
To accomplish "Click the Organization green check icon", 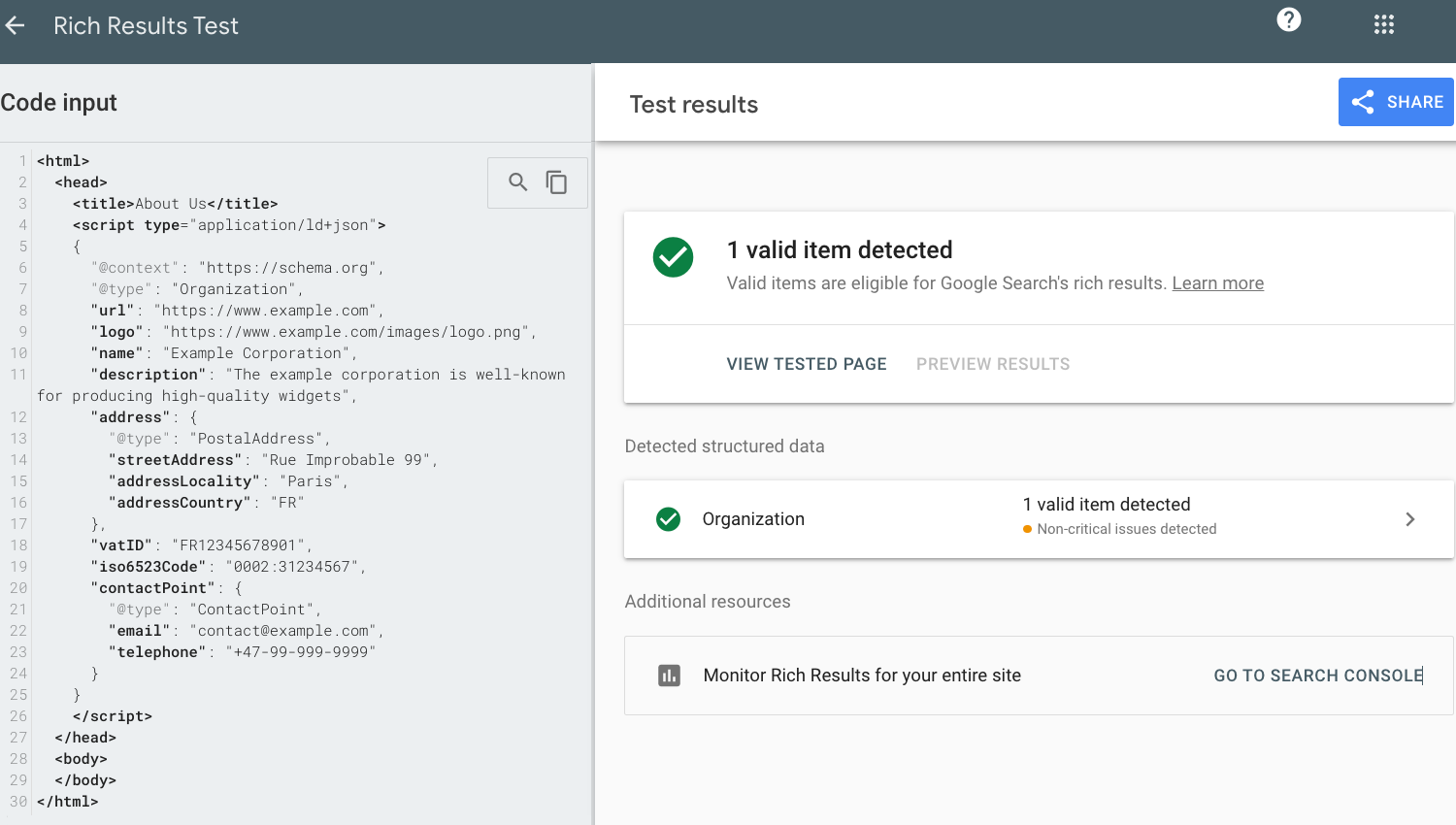I will point(668,519).
